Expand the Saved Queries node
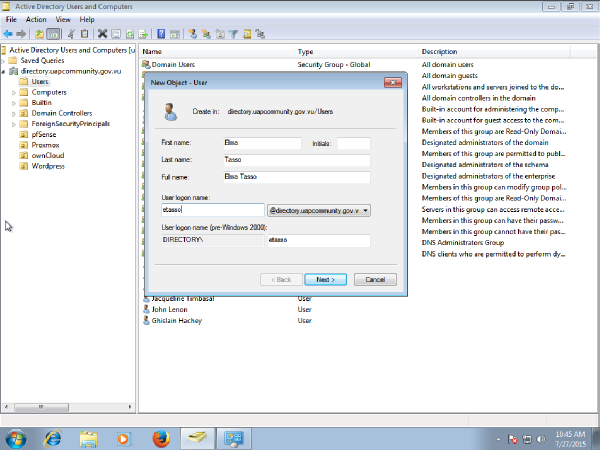This screenshot has height=450, width=600. [3, 61]
